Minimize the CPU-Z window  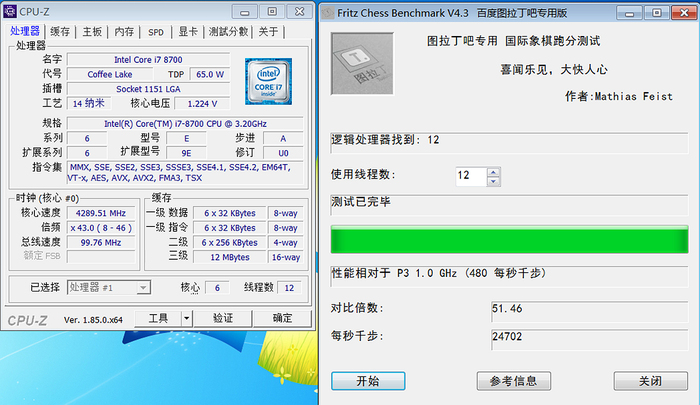coord(245,12)
